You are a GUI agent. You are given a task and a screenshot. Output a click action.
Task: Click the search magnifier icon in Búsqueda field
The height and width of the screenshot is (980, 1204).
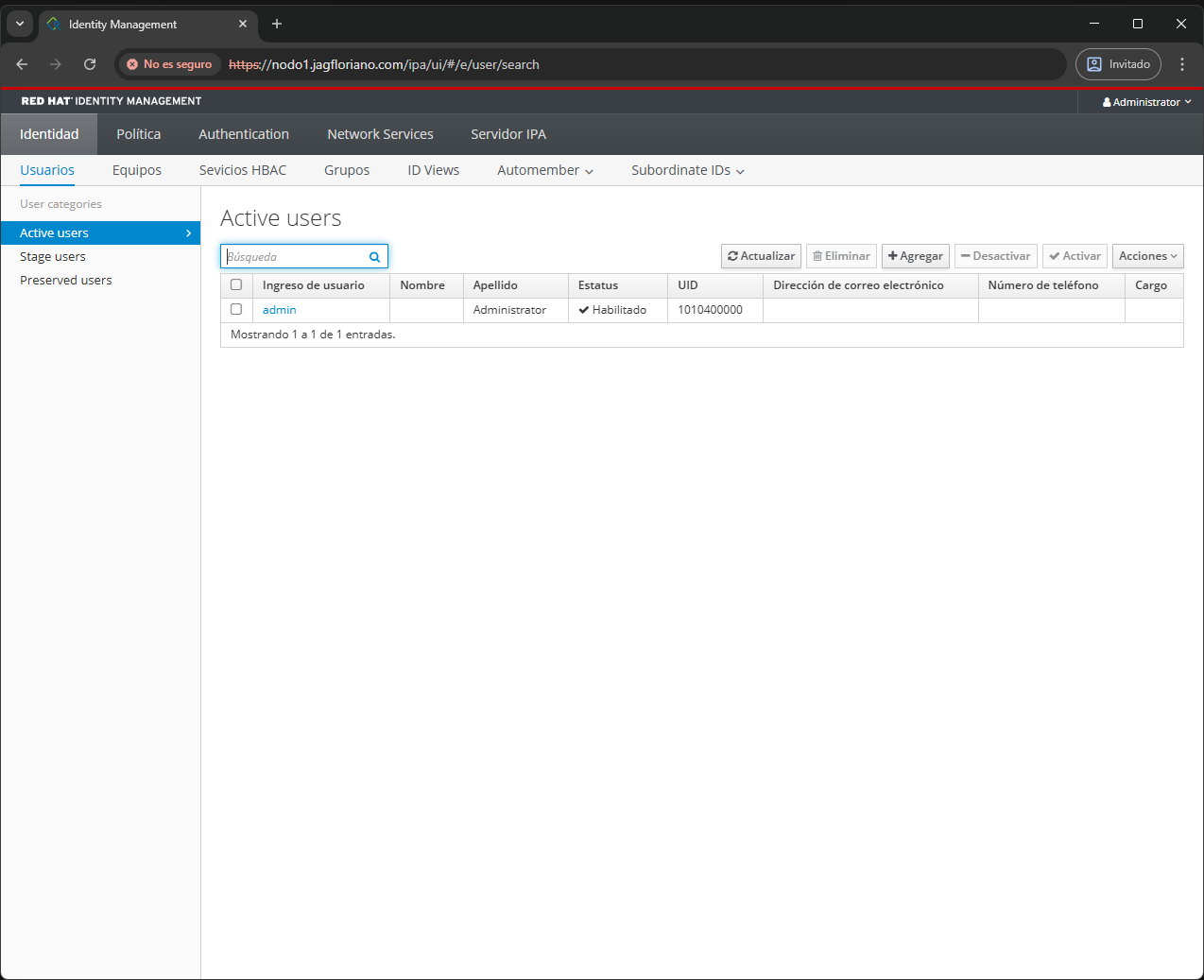[x=374, y=257]
